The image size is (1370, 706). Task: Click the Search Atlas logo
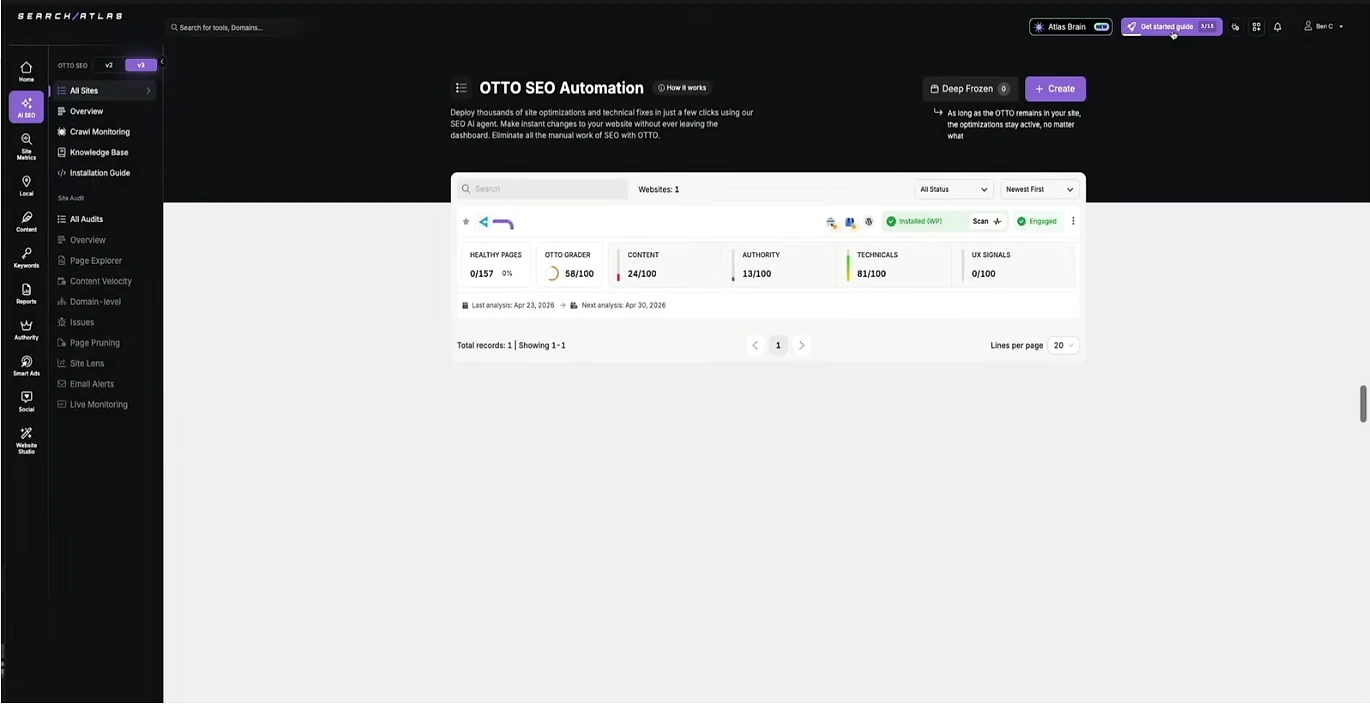tap(70, 16)
